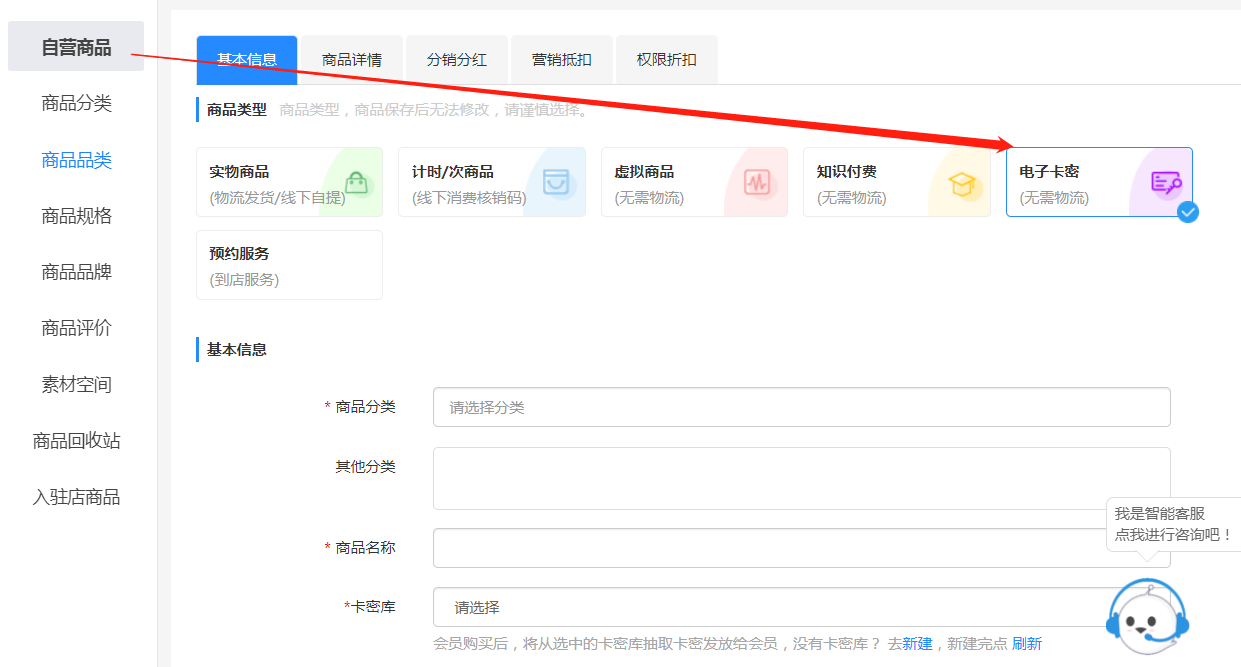Open the 商品分类 category dropdown

(800, 407)
